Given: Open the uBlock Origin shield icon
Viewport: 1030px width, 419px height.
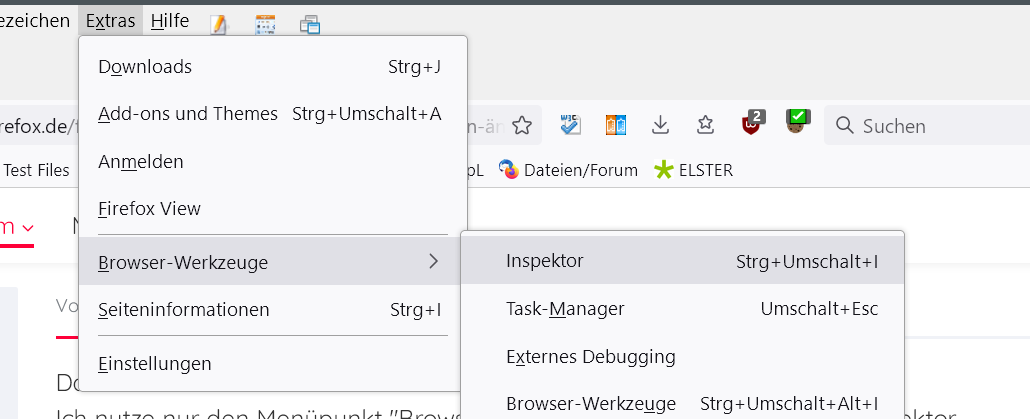Looking at the screenshot, I should (x=752, y=124).
